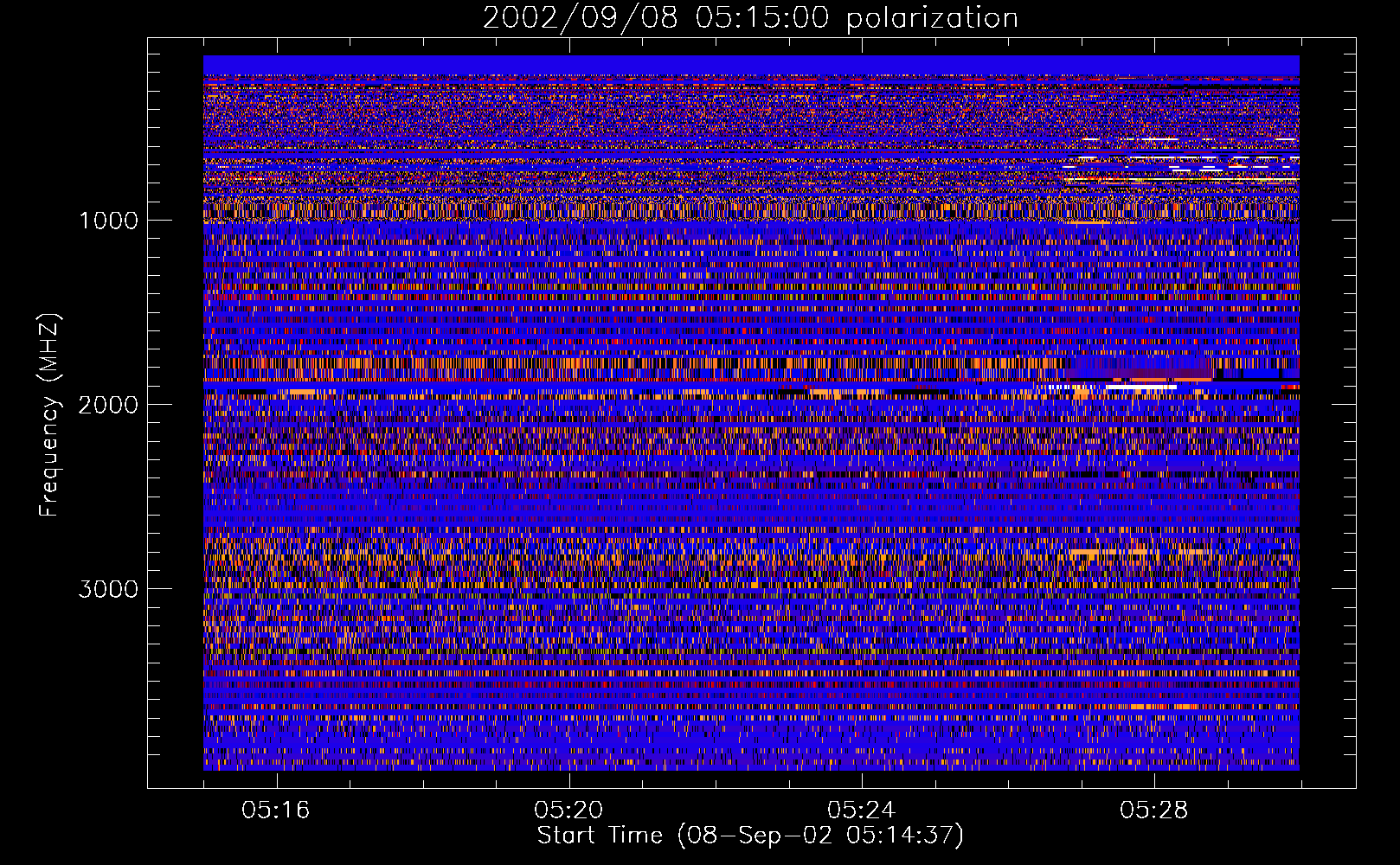
Task: Click the 05:24 time tick label
Action: click(861, 810)
